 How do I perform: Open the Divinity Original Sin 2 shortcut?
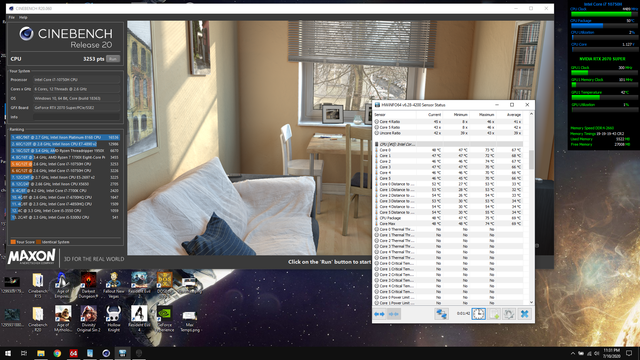[x=88, y=319]
